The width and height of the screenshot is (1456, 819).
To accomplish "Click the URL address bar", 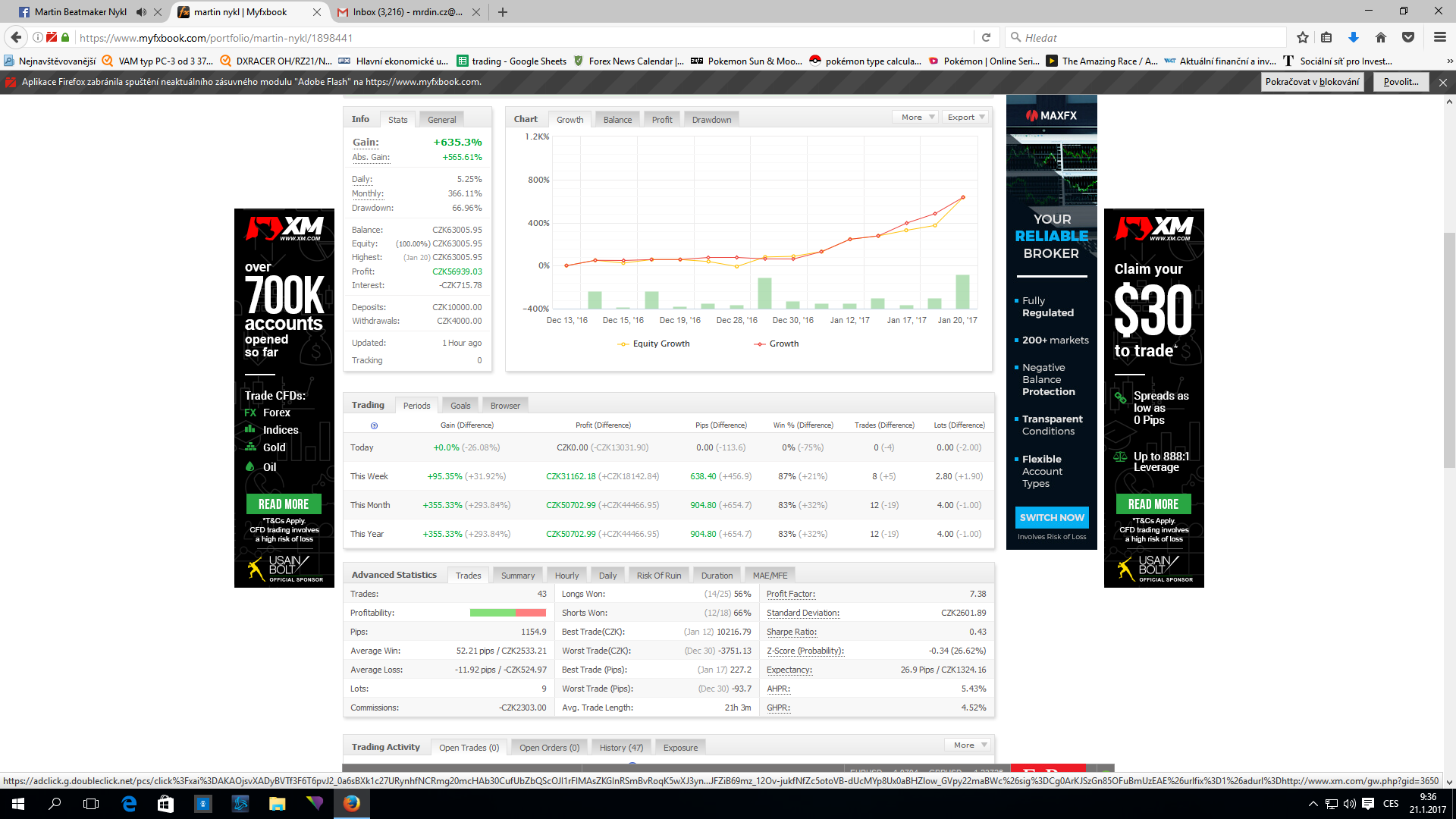I will (x=523, y=37).
